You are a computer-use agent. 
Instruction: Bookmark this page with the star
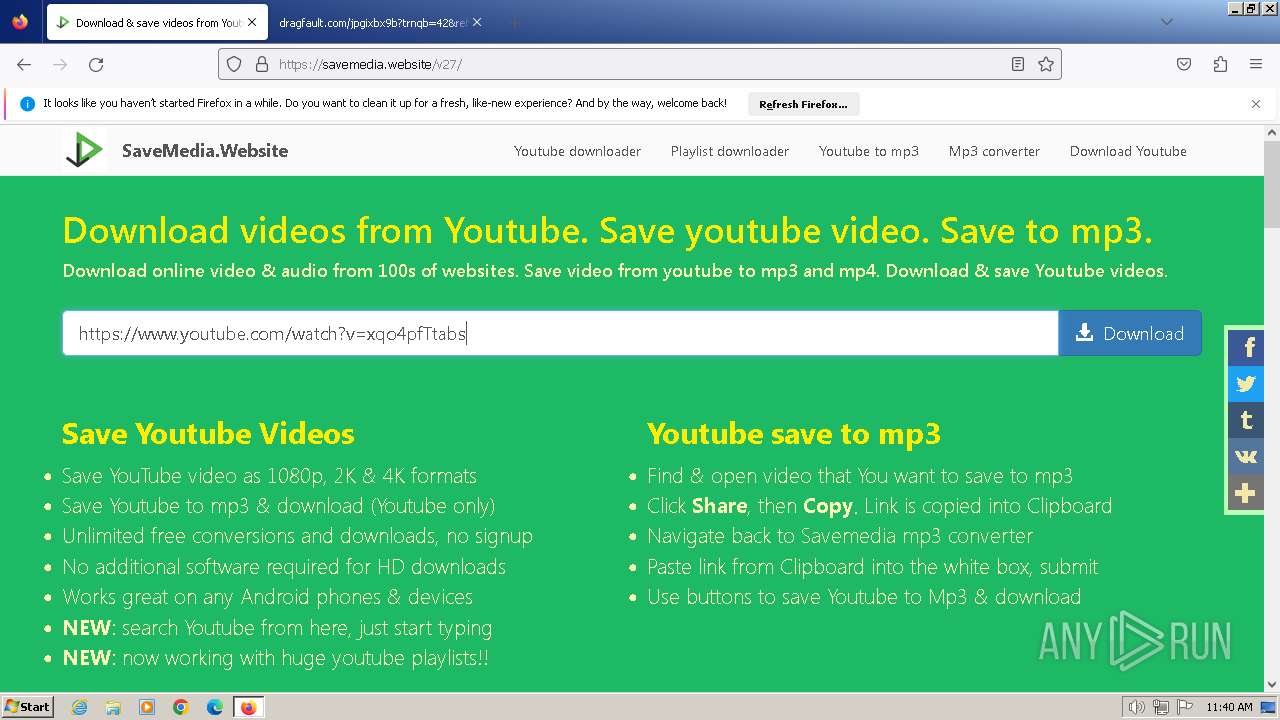[x=1046, y=64]
